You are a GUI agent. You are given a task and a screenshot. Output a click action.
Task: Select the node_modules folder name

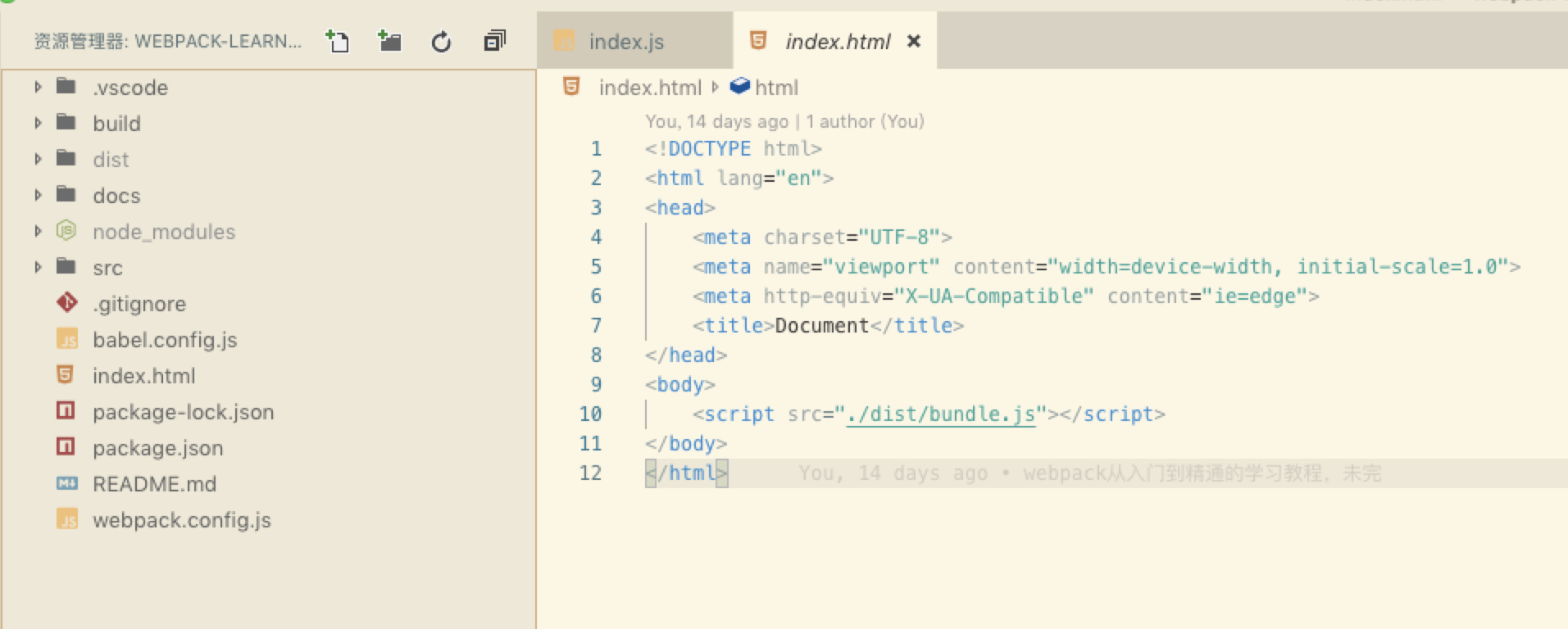pyautogui.click(x=164, y=232)
